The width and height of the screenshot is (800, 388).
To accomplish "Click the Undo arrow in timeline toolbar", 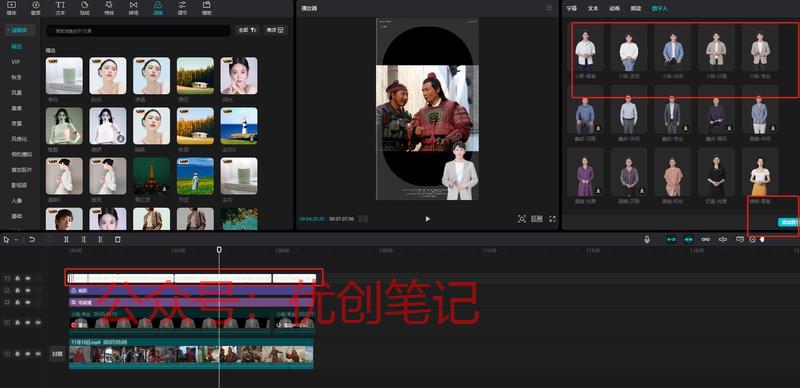I will pos(32,239).
